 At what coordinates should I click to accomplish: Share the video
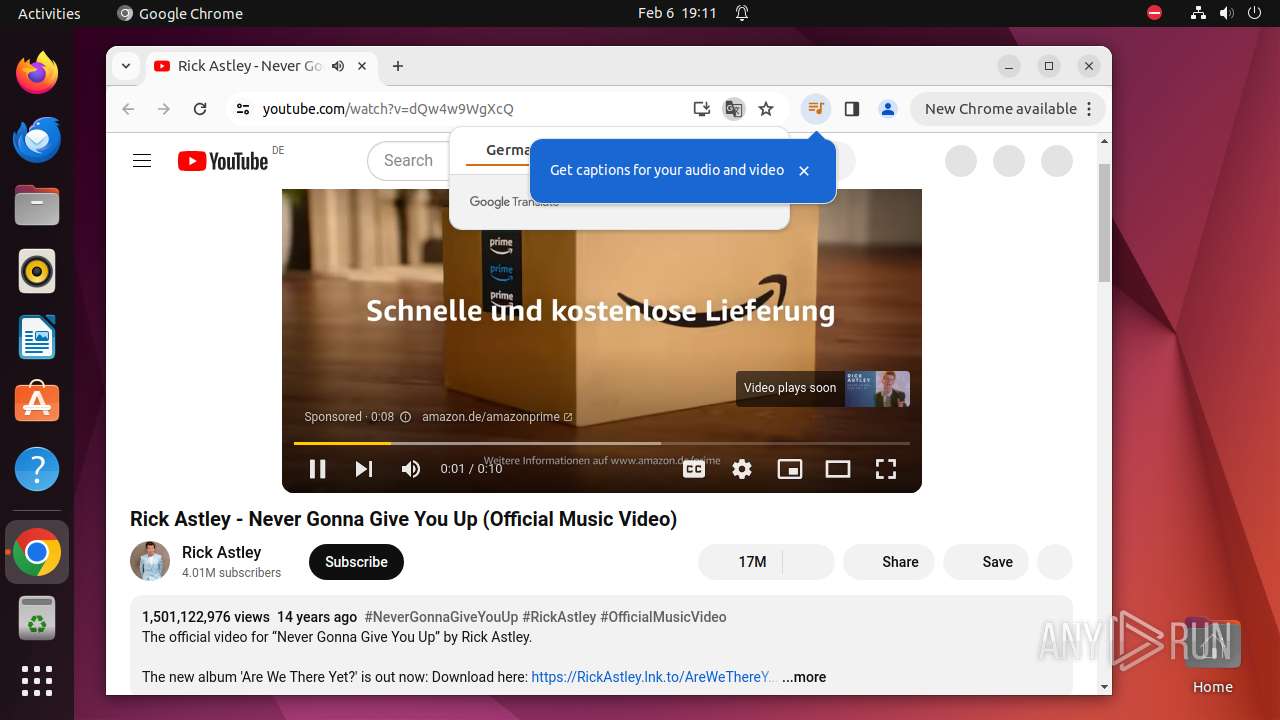[889, 562]
